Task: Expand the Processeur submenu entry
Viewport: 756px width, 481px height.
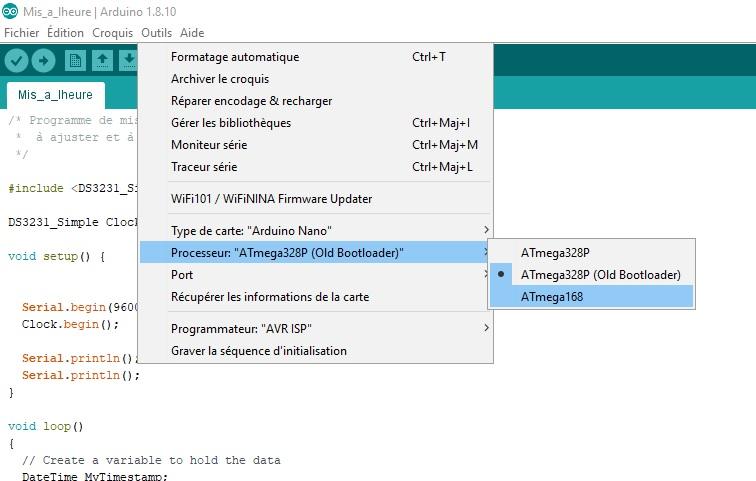Action: 316,253
